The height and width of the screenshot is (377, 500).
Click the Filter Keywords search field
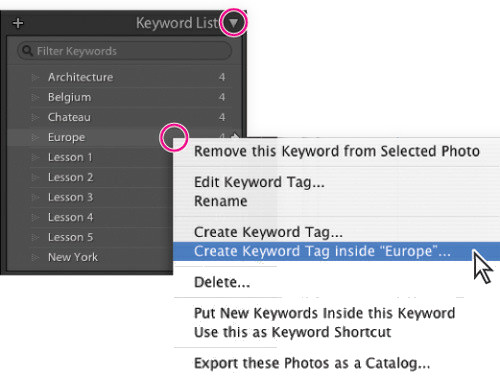pyautogui.click(x=124, y=51)
